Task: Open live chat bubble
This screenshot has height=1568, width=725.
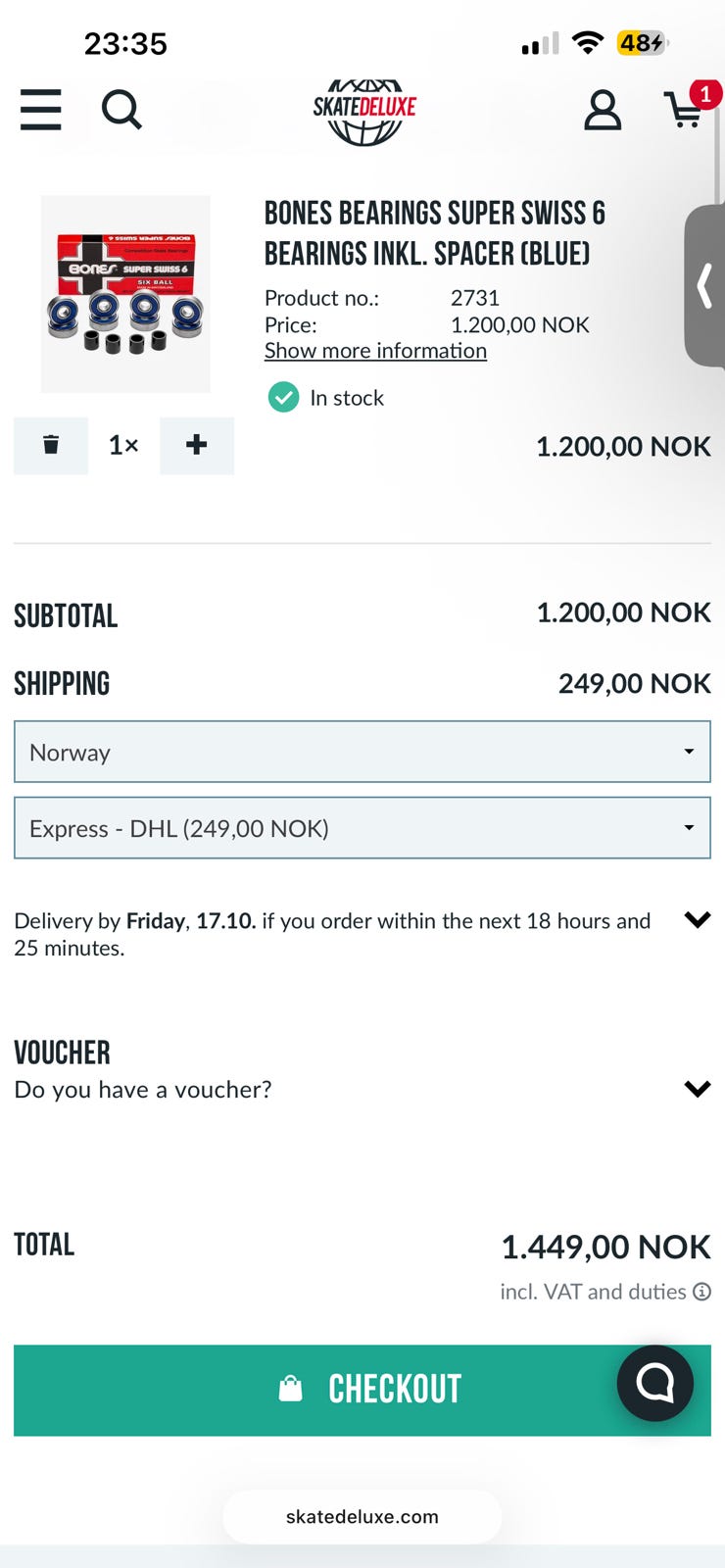Action: (654, 1383)
